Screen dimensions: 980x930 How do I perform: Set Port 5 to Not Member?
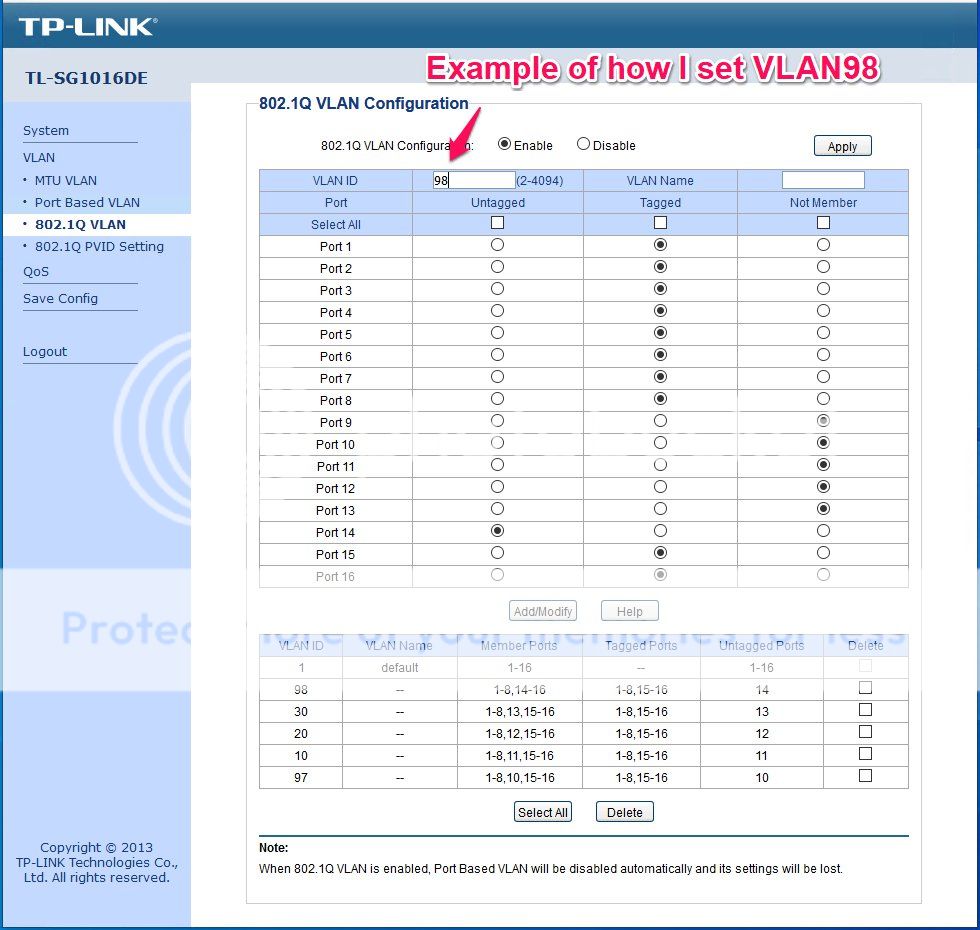[823, 333]
